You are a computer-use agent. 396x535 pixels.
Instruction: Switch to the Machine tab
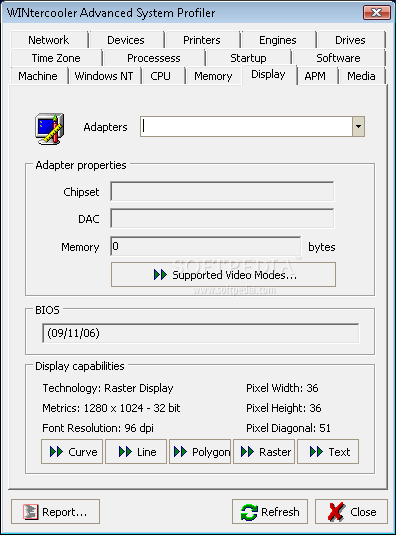tap(38, 76)
